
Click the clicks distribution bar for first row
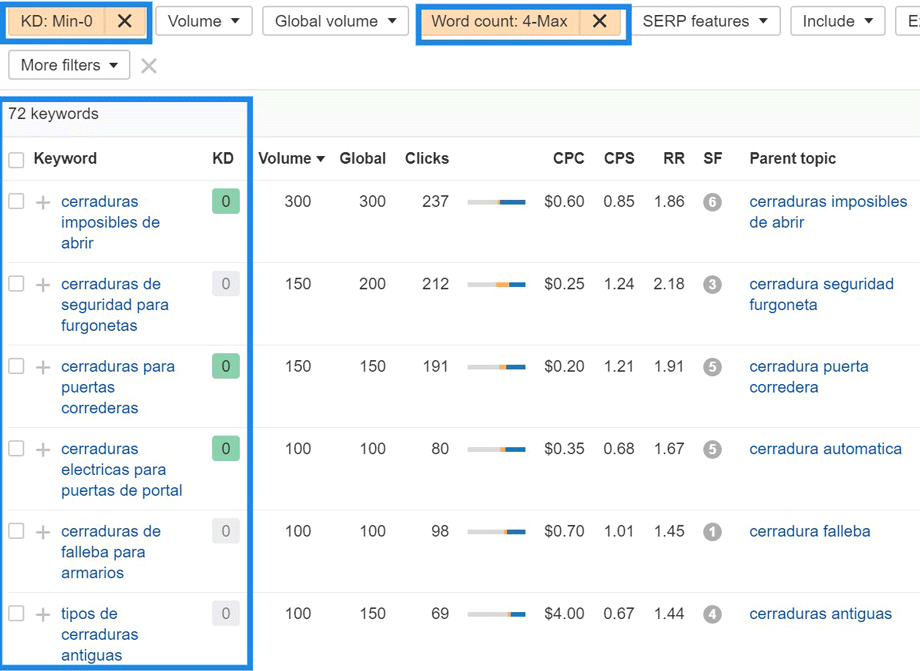[496, 202]
